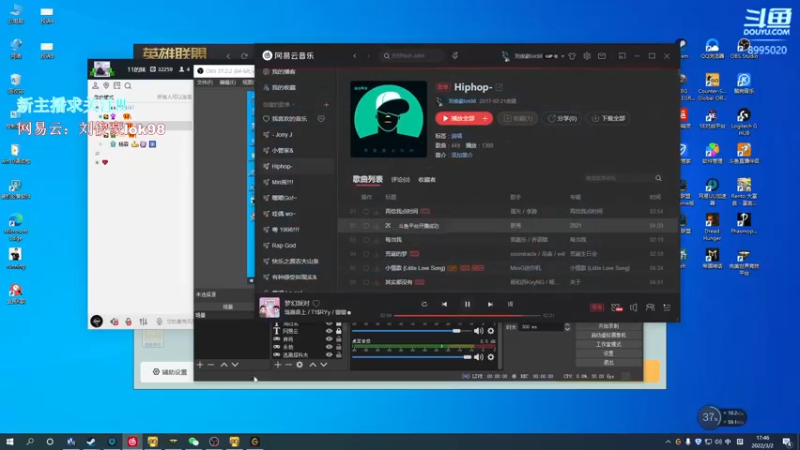
Task: Switch to the 评论 tab
Action: [x=401, y=180]
